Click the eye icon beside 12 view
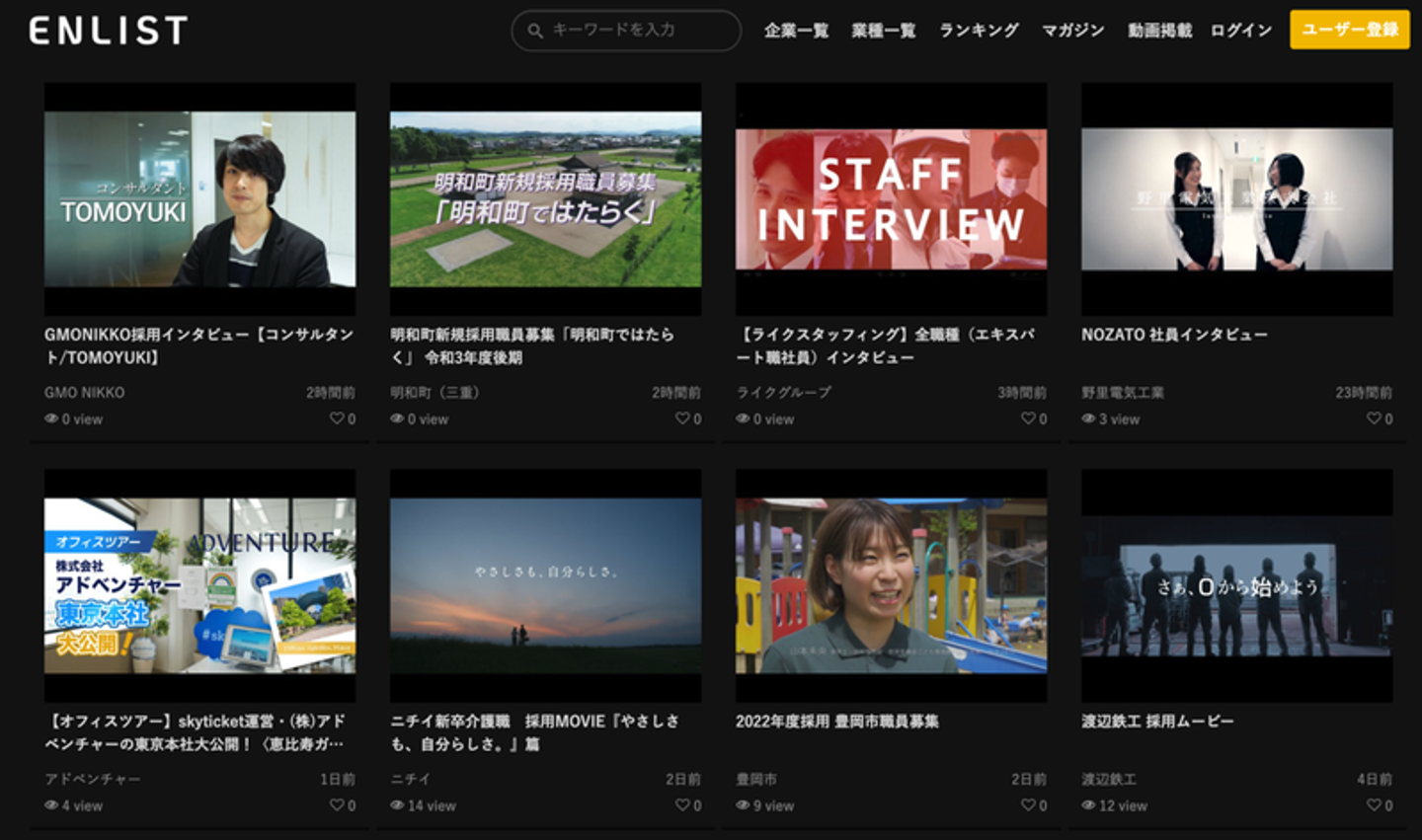 (1088, 805)
